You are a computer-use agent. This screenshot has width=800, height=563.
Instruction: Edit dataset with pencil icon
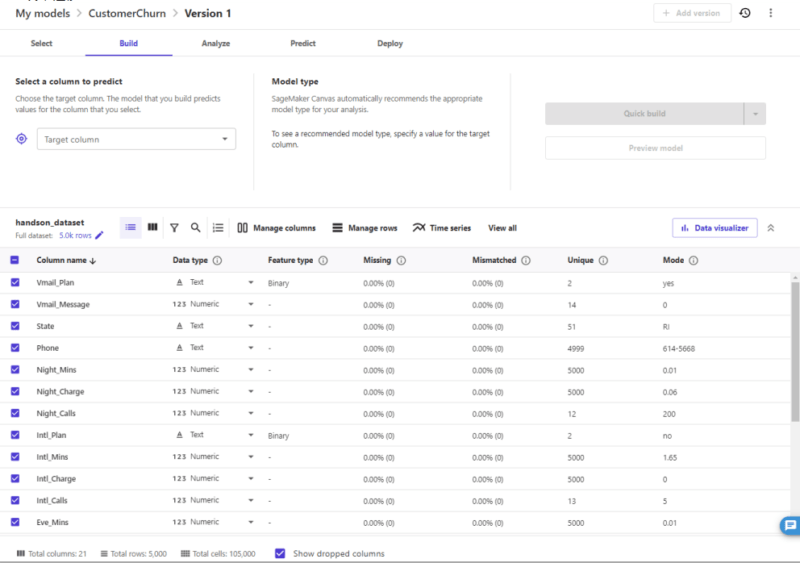(99, 236)
